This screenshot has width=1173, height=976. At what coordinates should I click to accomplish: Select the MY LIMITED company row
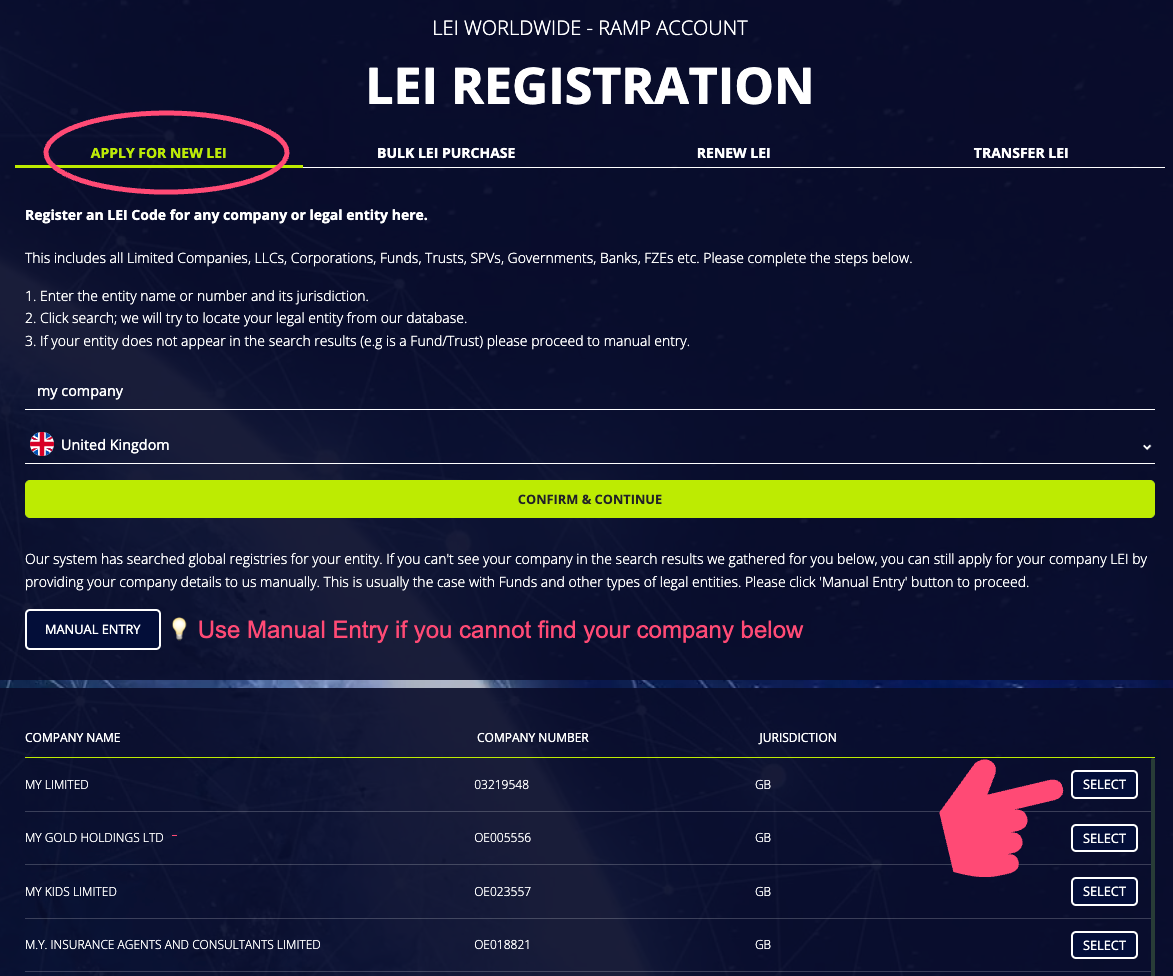pyautogui.click(x=1104, y=785)
